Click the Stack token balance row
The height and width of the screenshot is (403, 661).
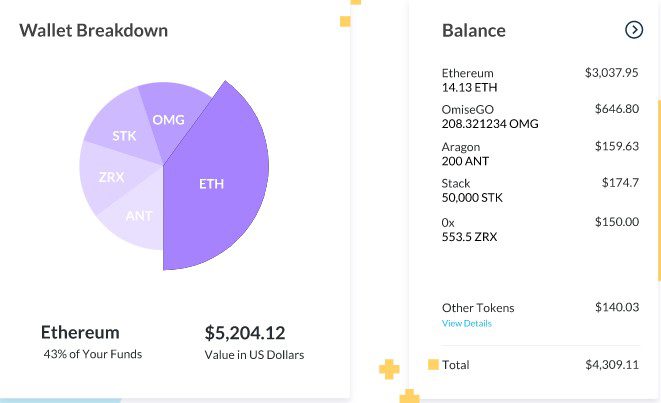(540, 190)
